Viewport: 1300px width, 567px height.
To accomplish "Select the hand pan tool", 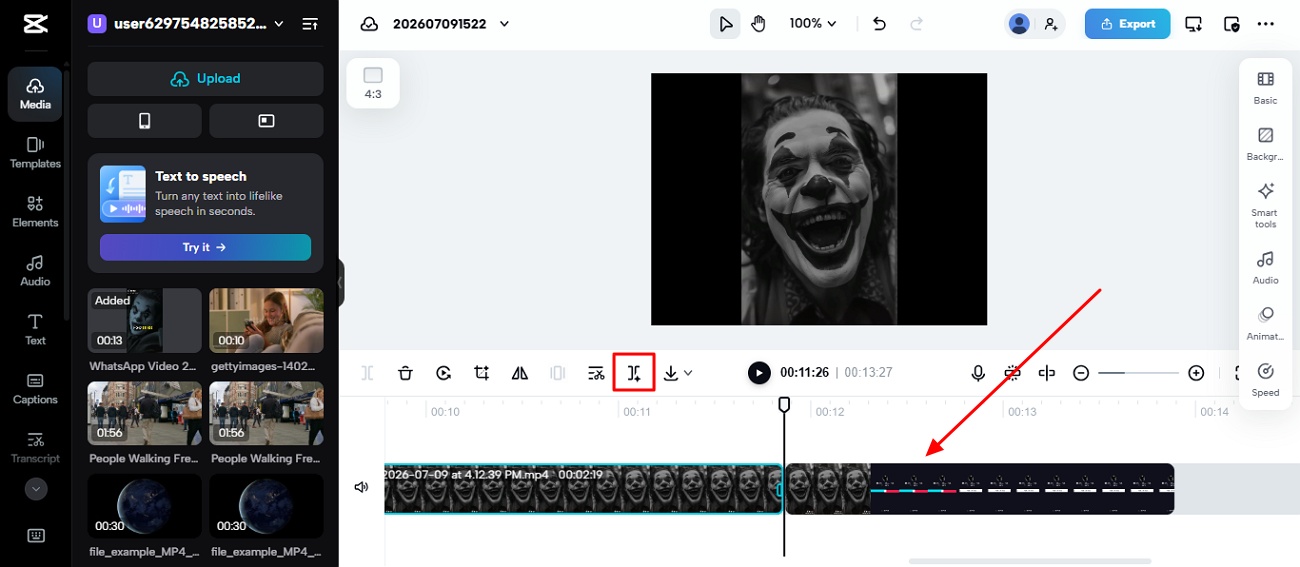I will point(758,24).
